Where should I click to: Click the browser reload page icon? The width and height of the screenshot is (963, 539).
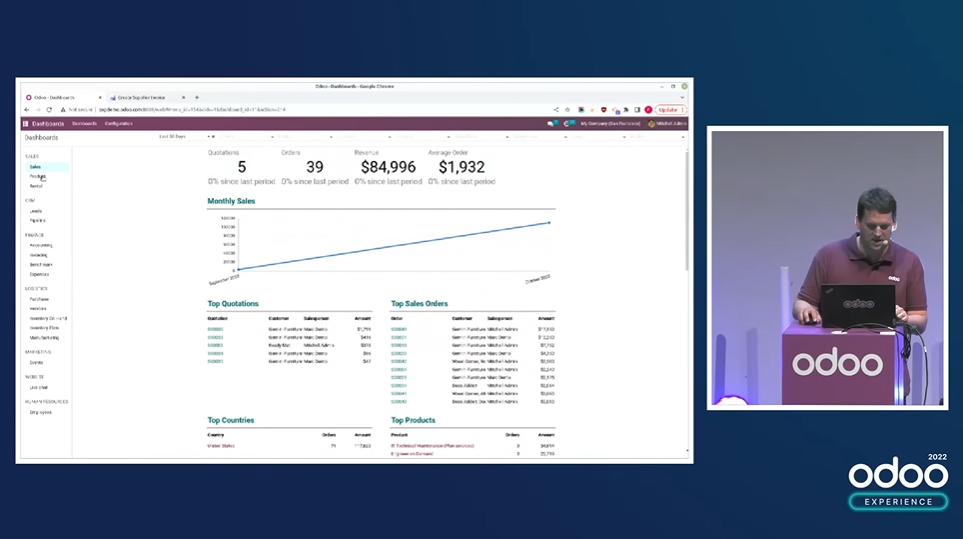(49, 109)
